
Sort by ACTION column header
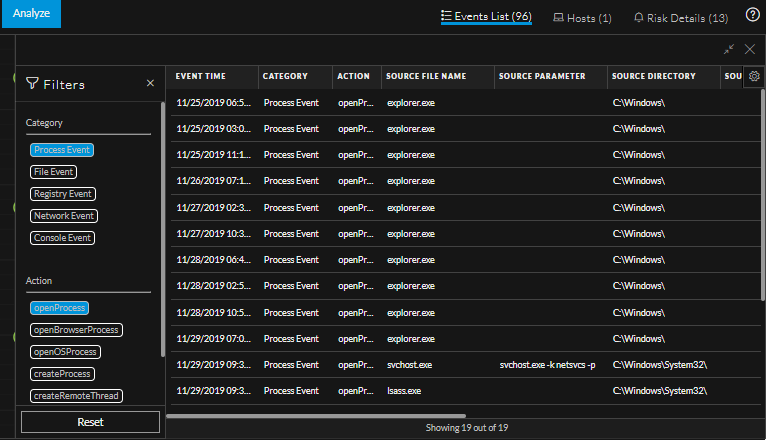354,76
